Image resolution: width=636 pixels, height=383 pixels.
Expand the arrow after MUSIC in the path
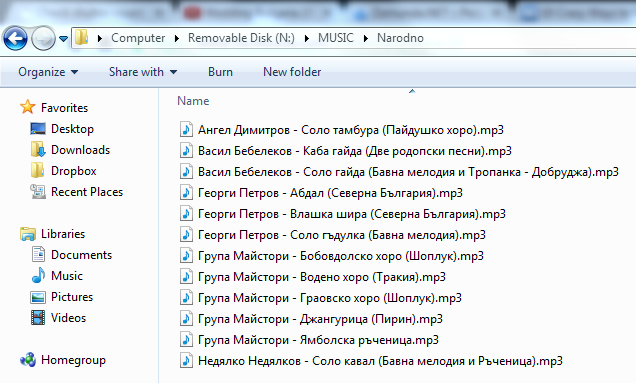[x=366, y=38]
